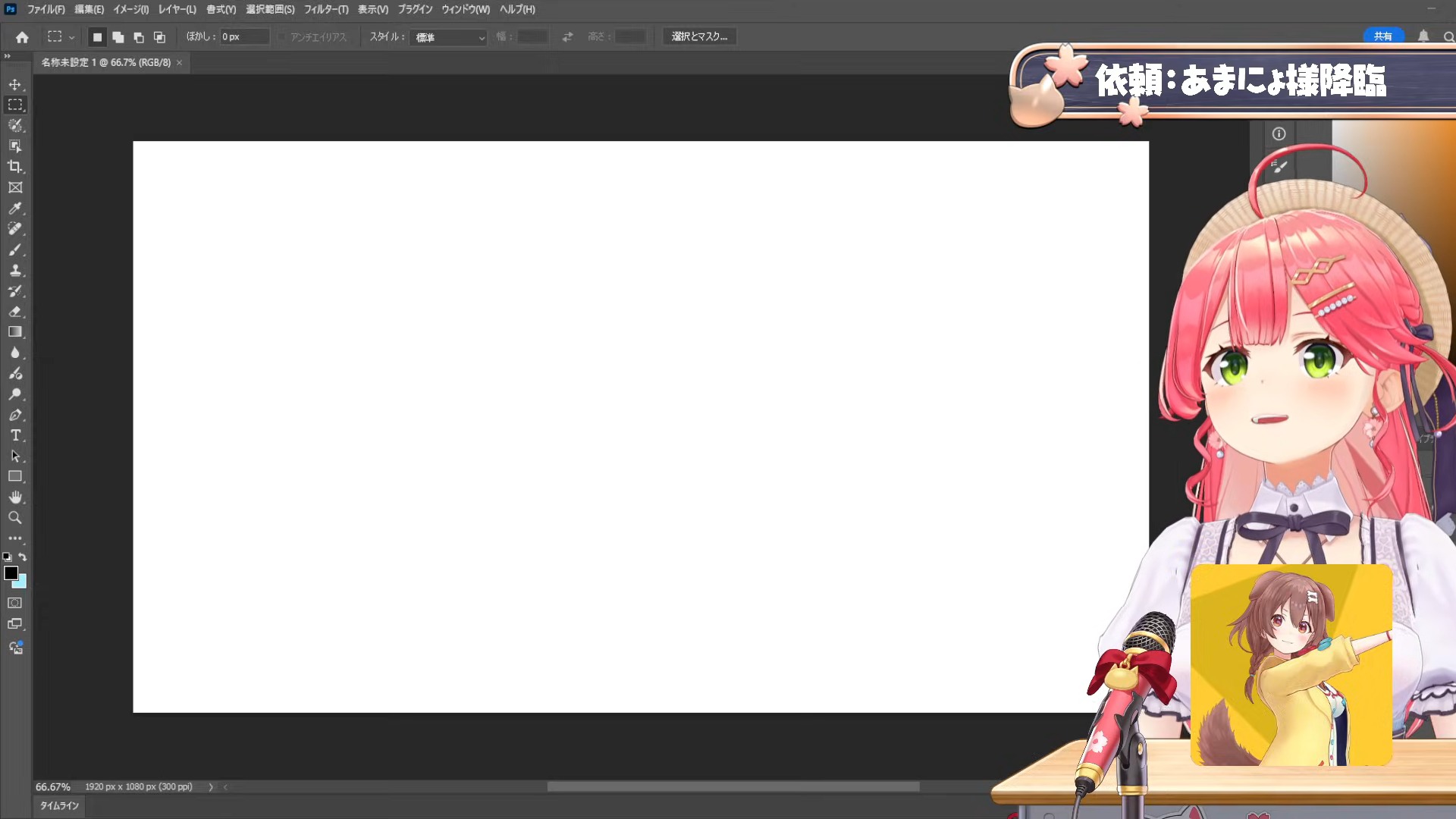Select the Hand tool
This screenshot has height=819, width=1456.
pos(15,497)
